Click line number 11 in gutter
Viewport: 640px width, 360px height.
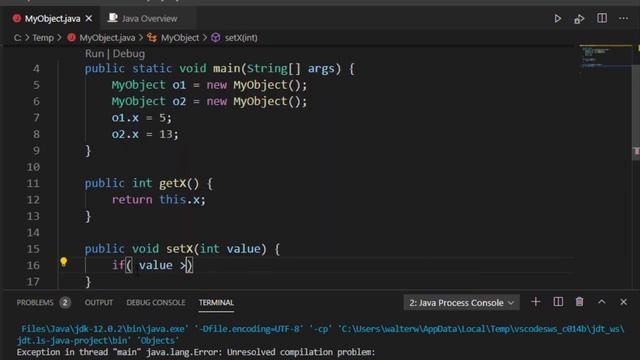(33, 183)
